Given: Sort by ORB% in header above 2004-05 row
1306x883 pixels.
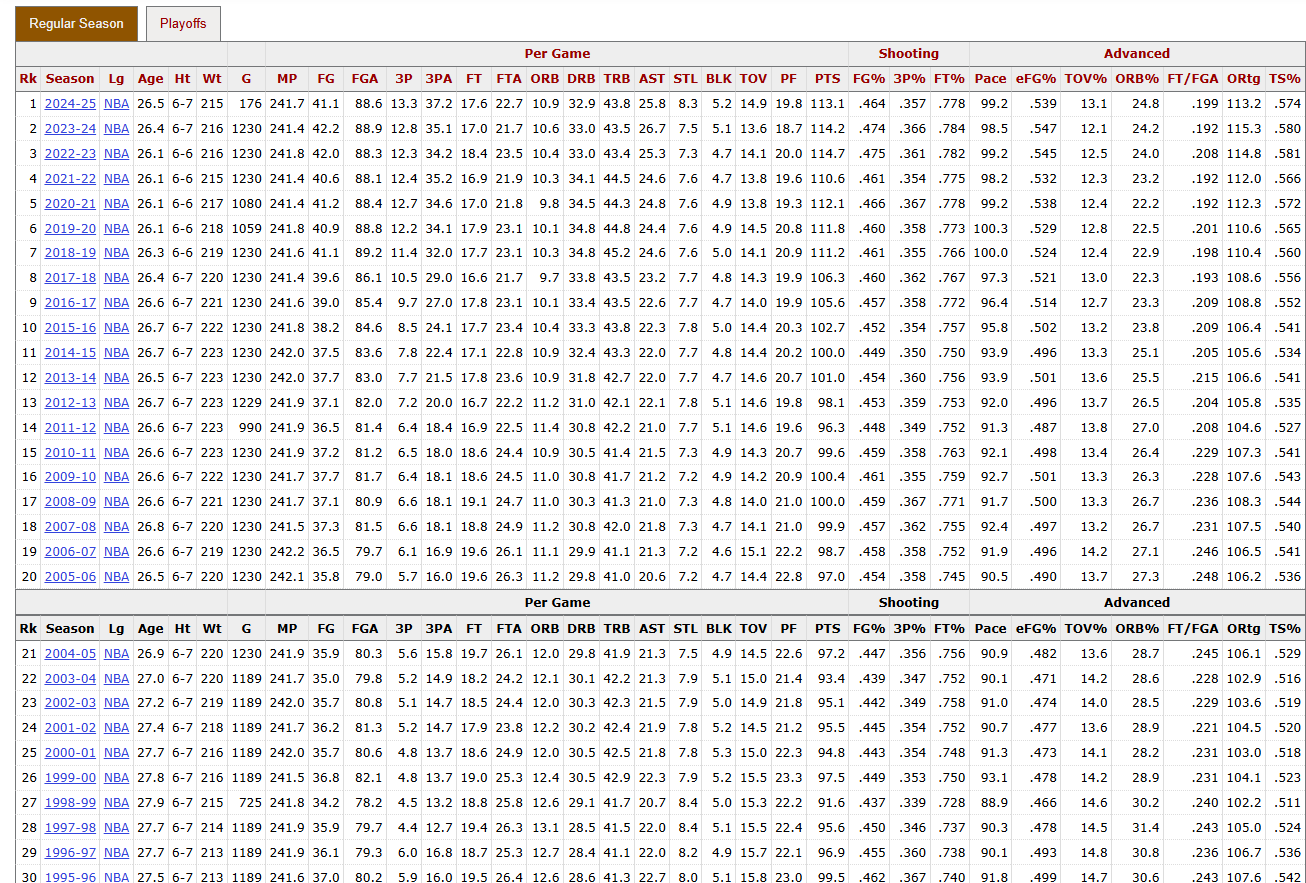Looking at the screenshot, I should point(1136,629).
